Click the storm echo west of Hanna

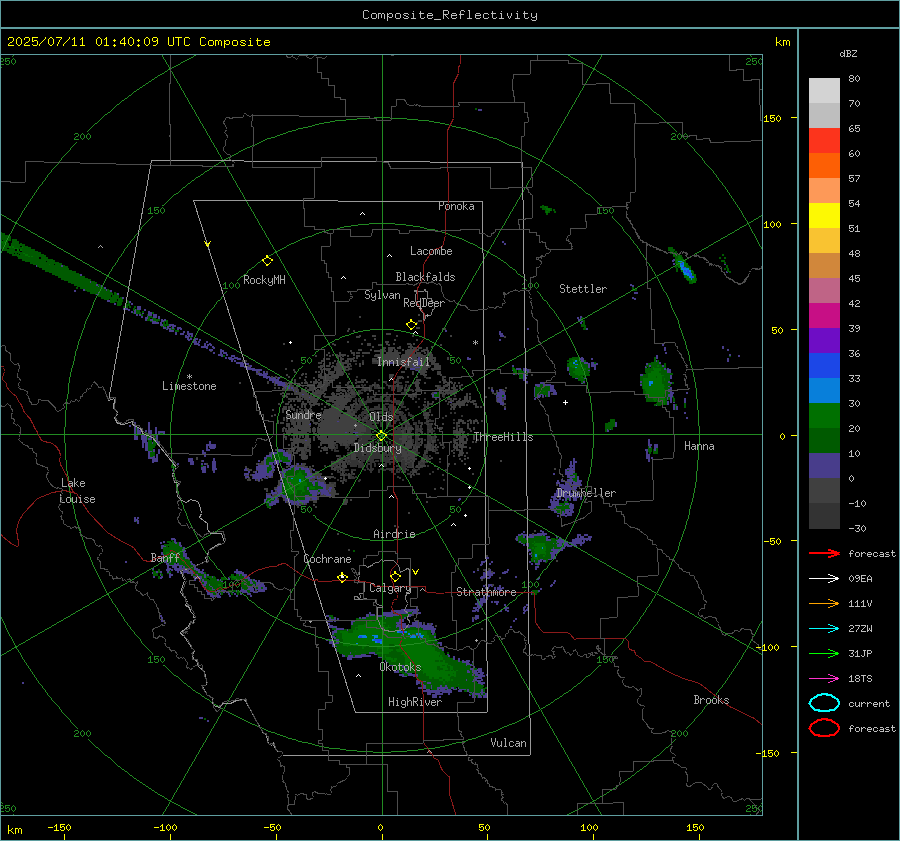[656, 381]
